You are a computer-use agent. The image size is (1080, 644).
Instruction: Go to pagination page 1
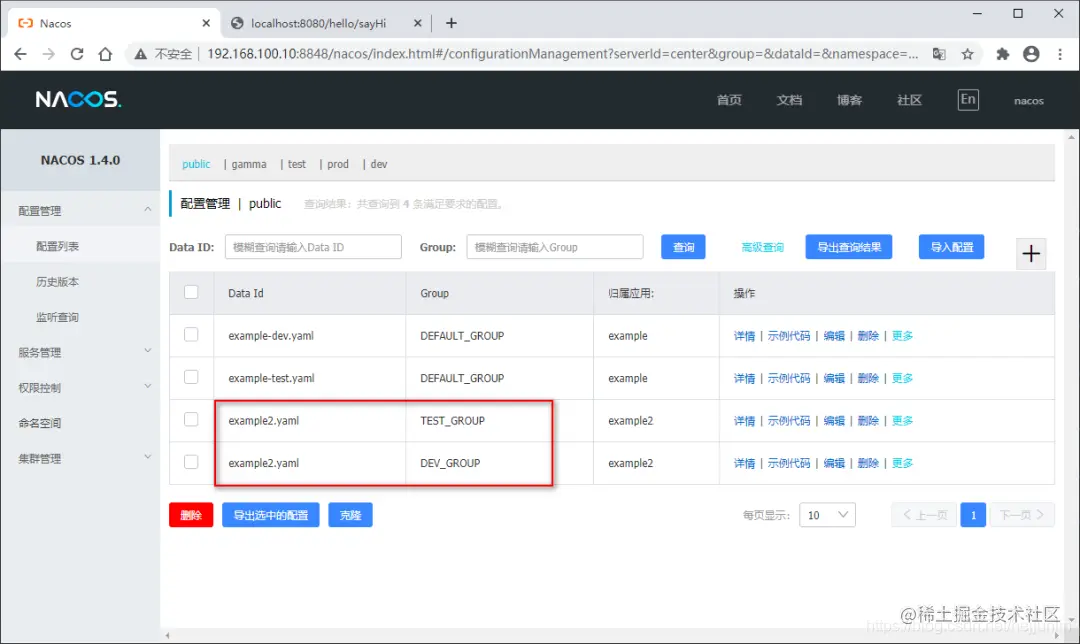[x=973, y=515]
